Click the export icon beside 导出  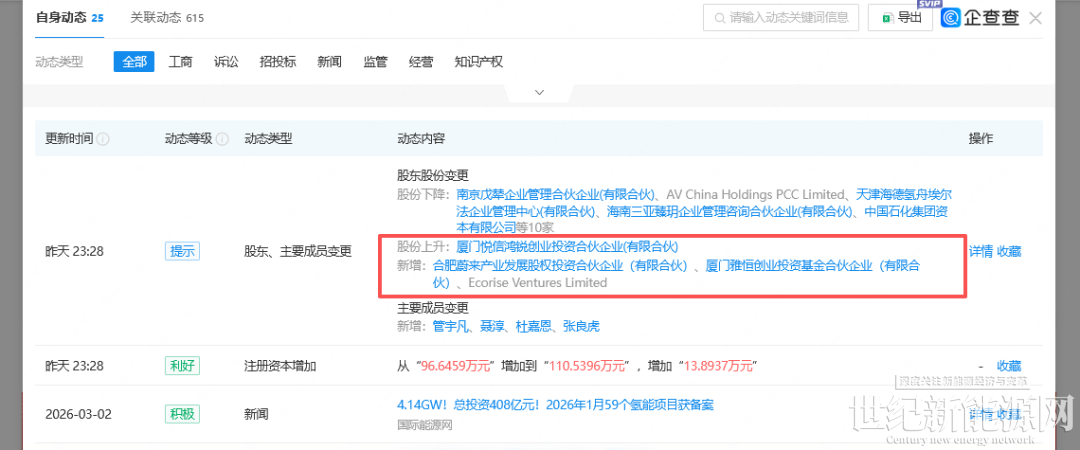point(885,17)
